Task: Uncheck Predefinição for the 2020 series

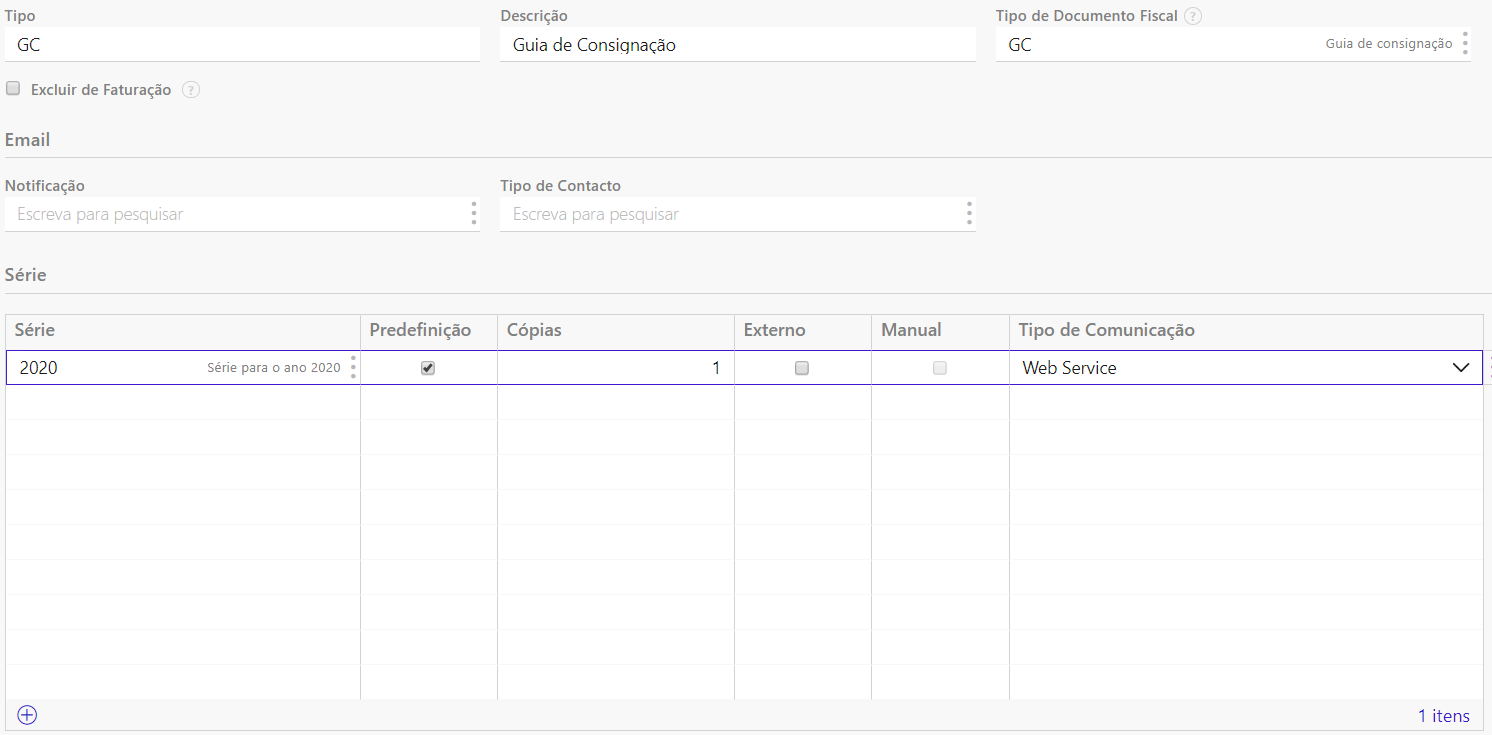Action: (x=428, y=368)
